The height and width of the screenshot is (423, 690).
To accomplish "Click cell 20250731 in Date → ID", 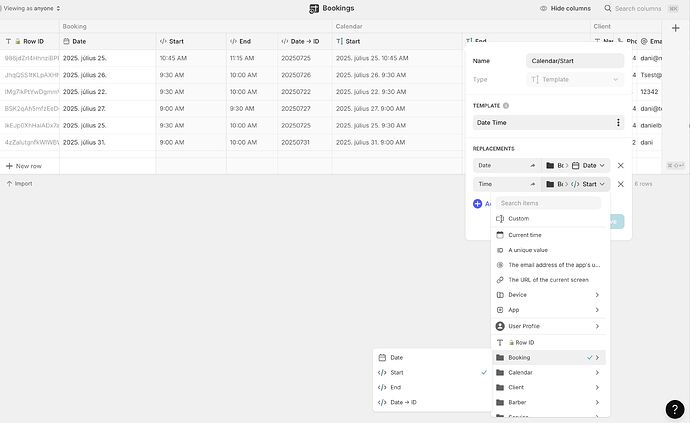I will pos(305,142).
